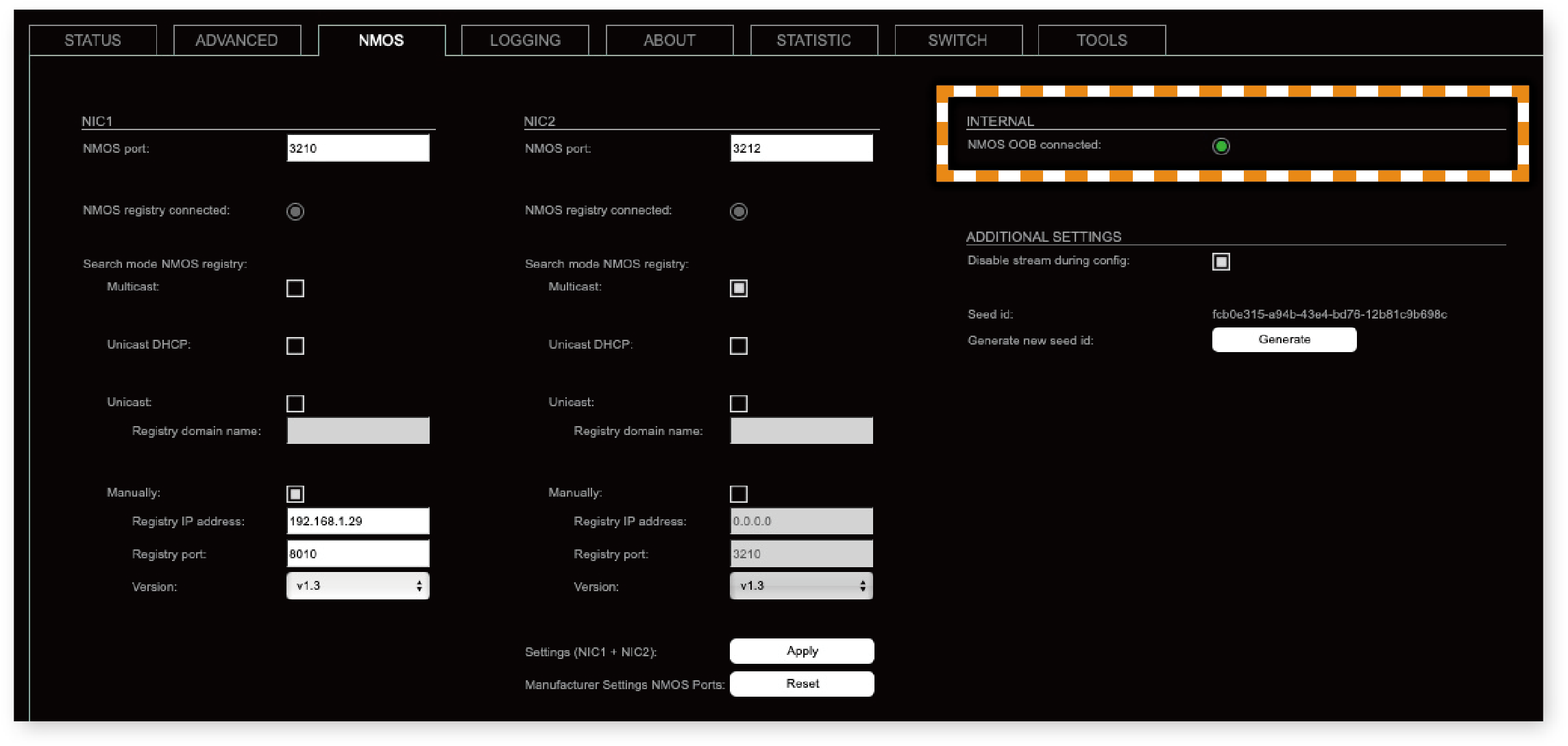
Task: Click NIC1 Registry port field showing 8010
Action: pos(358,554)
